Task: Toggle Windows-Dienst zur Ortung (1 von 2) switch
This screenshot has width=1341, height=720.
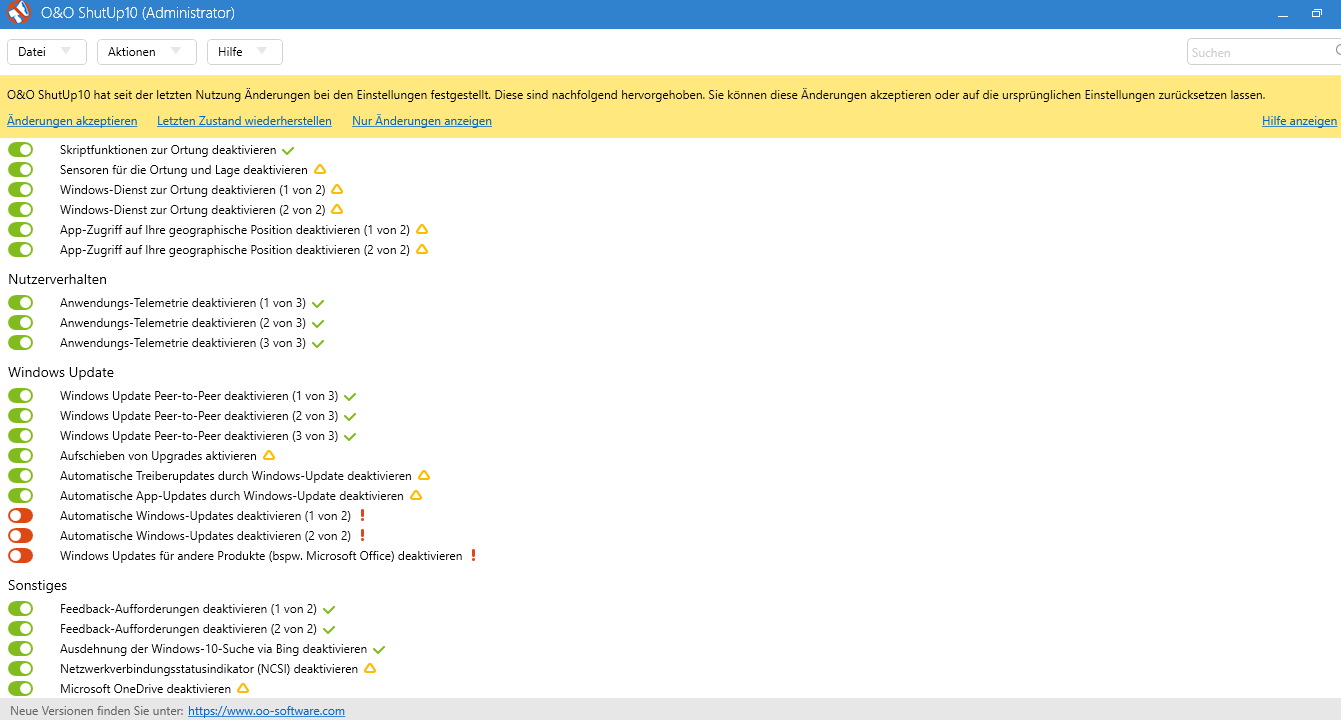Action: 21,189
